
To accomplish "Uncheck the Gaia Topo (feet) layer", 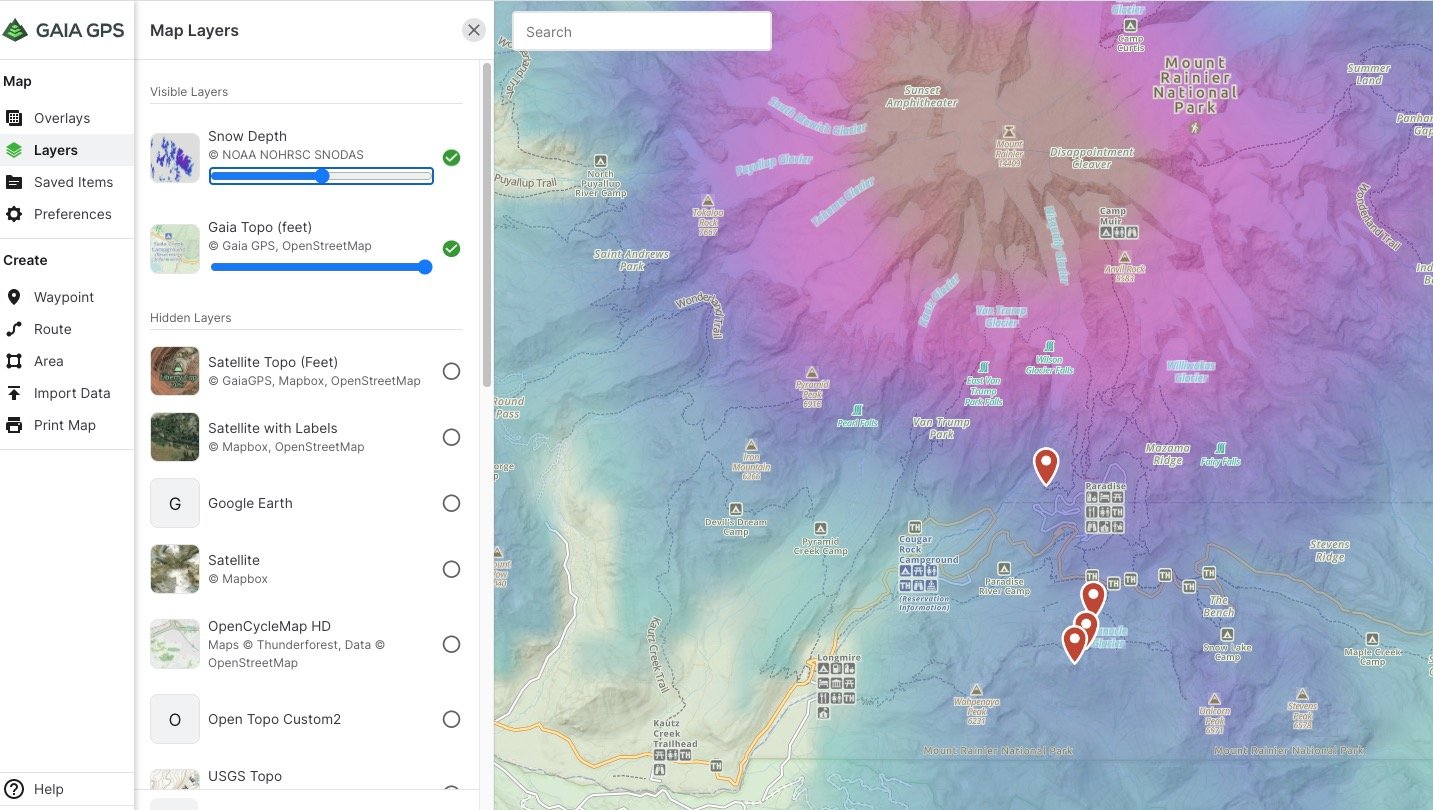I will (x=451, y=248).
